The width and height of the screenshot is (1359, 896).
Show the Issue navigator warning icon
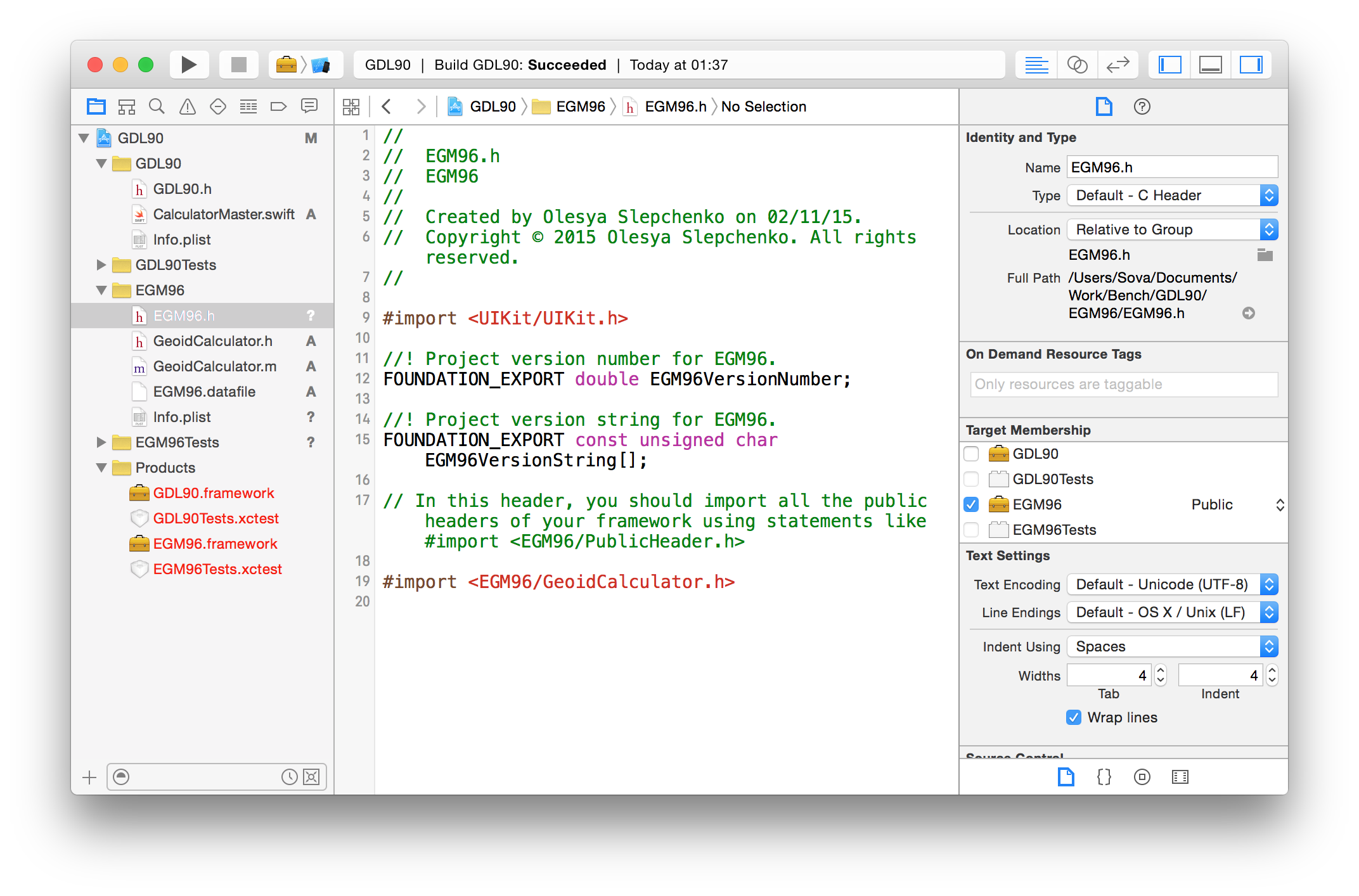pos(188,106)
